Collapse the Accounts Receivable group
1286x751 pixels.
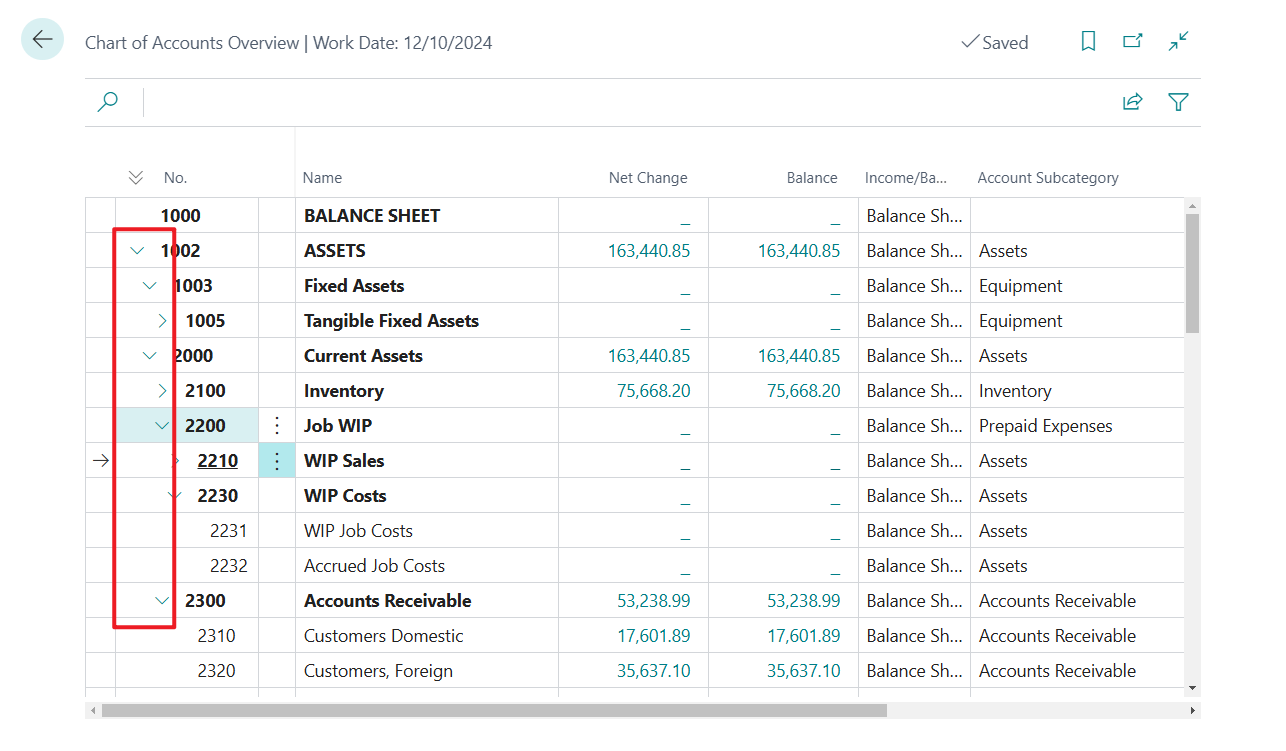tap(161, 600)
